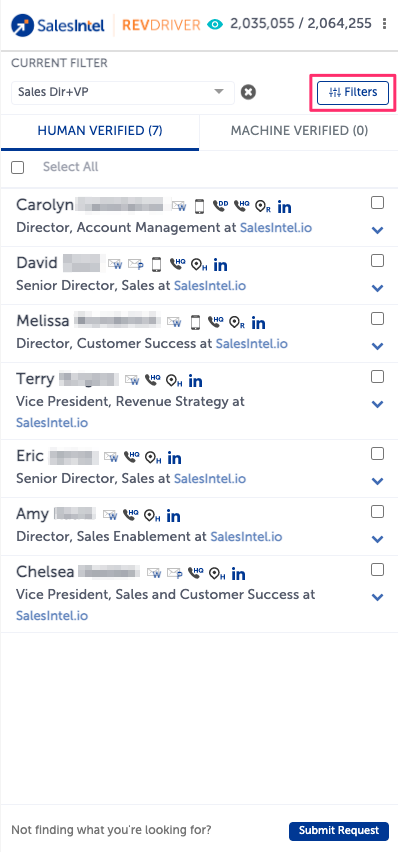Viewport: 398px width, 852px height.
Task: Click David's mobile phone icon
Action: tap(157, 265)
